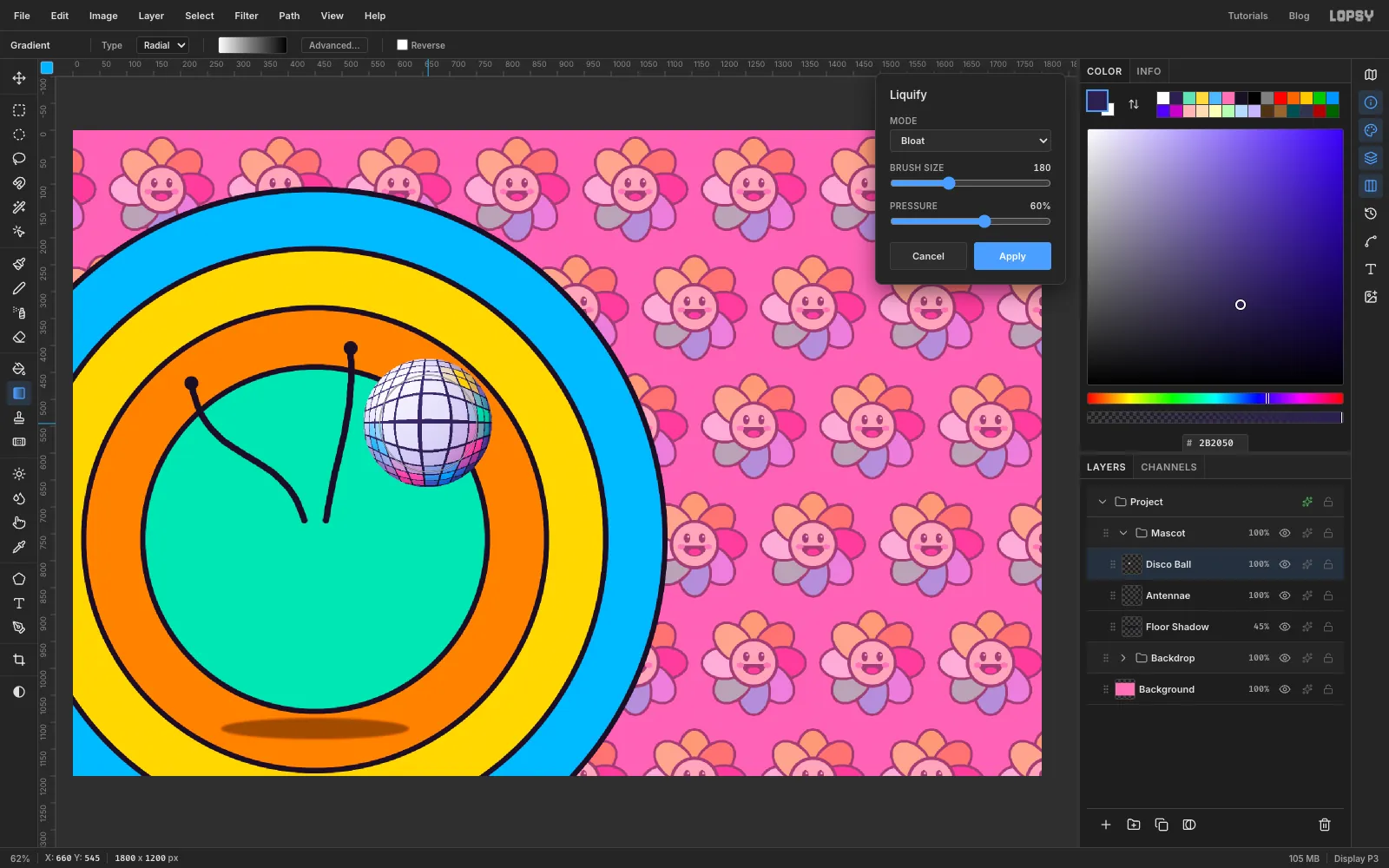Open the gradient preview picker
This screenshot has width=1389, height=868.
point(253,45)
